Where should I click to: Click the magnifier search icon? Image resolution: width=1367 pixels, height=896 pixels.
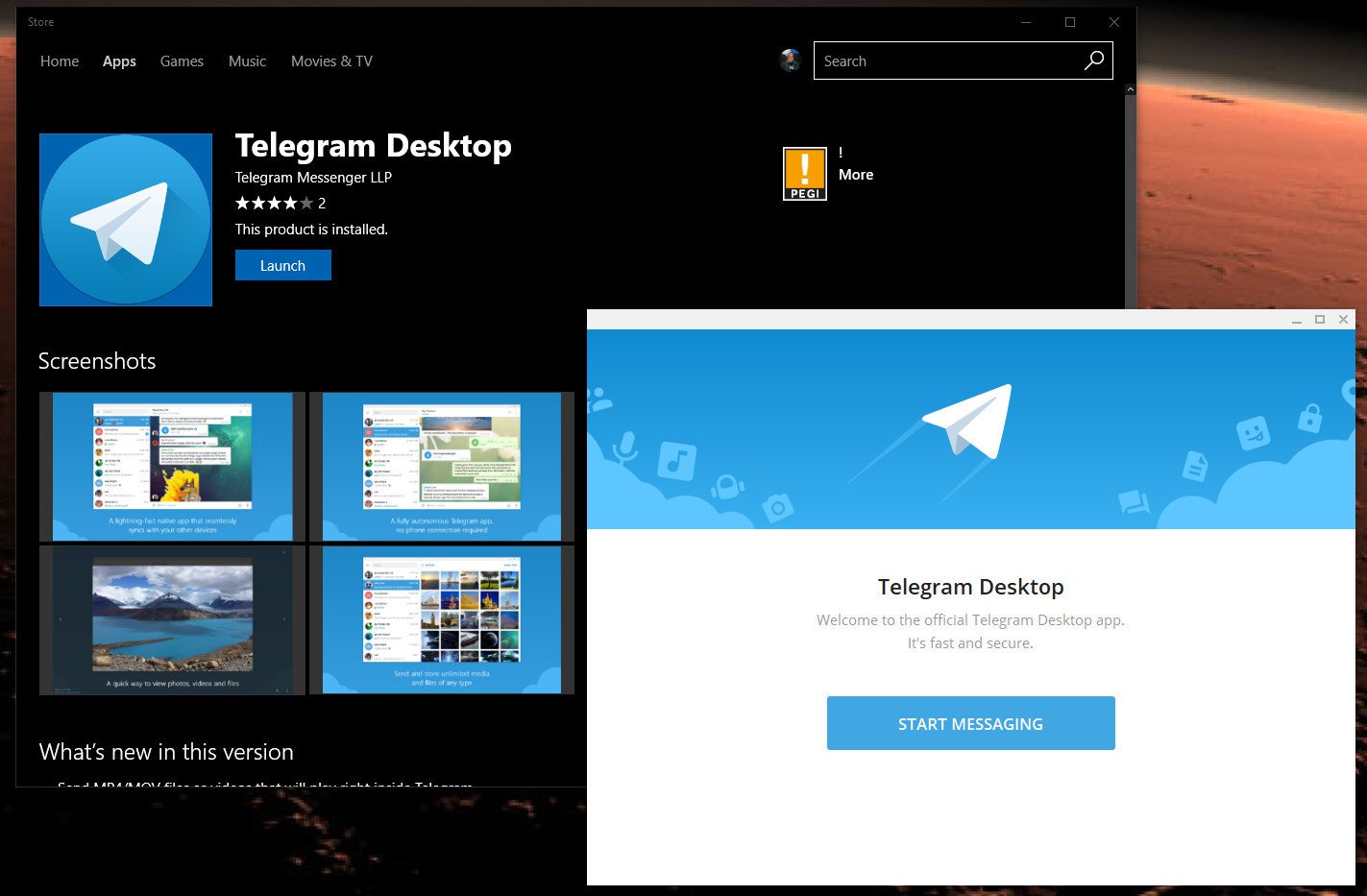click(1093, 61)
